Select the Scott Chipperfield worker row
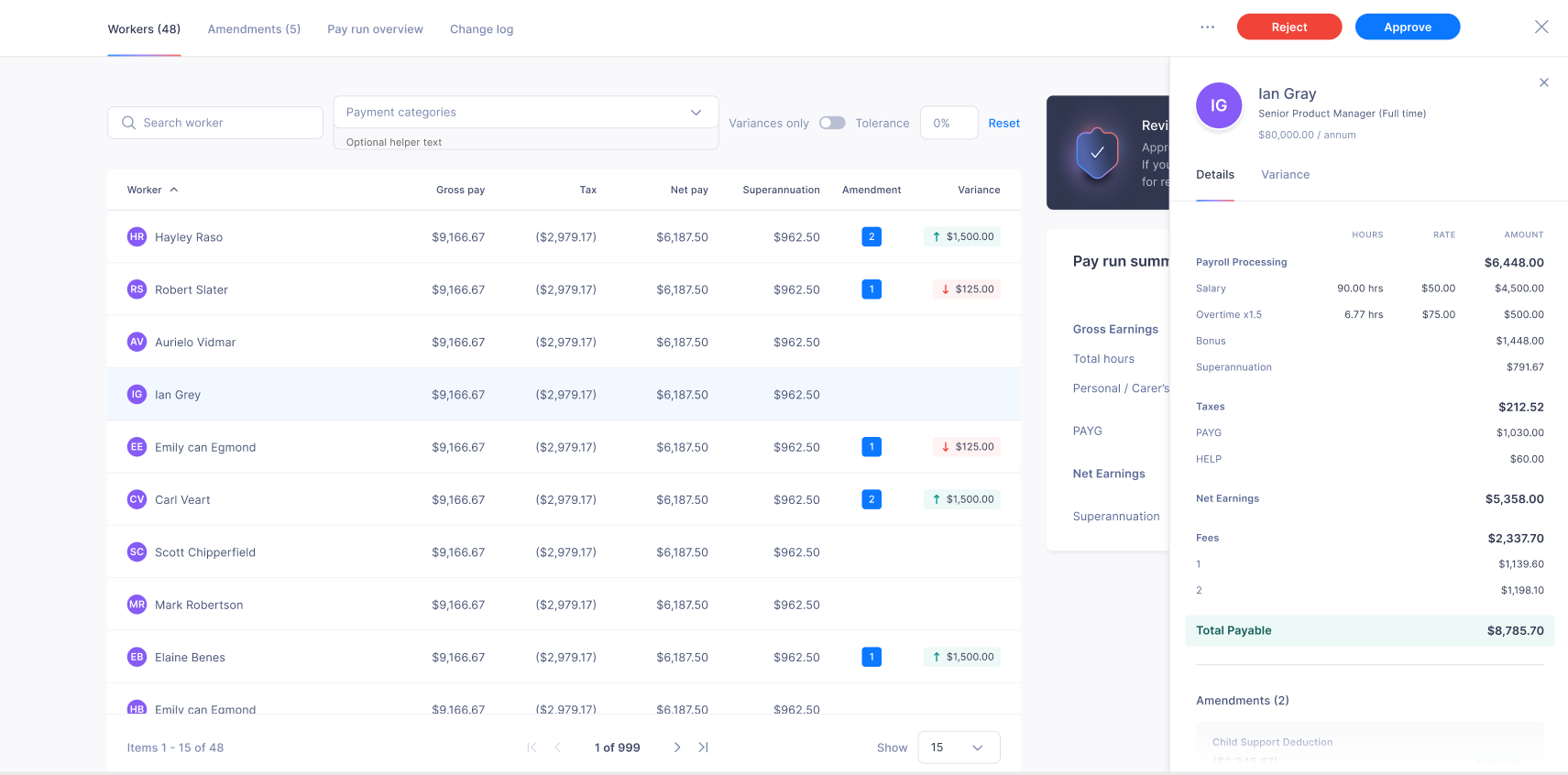 (564, 551)
